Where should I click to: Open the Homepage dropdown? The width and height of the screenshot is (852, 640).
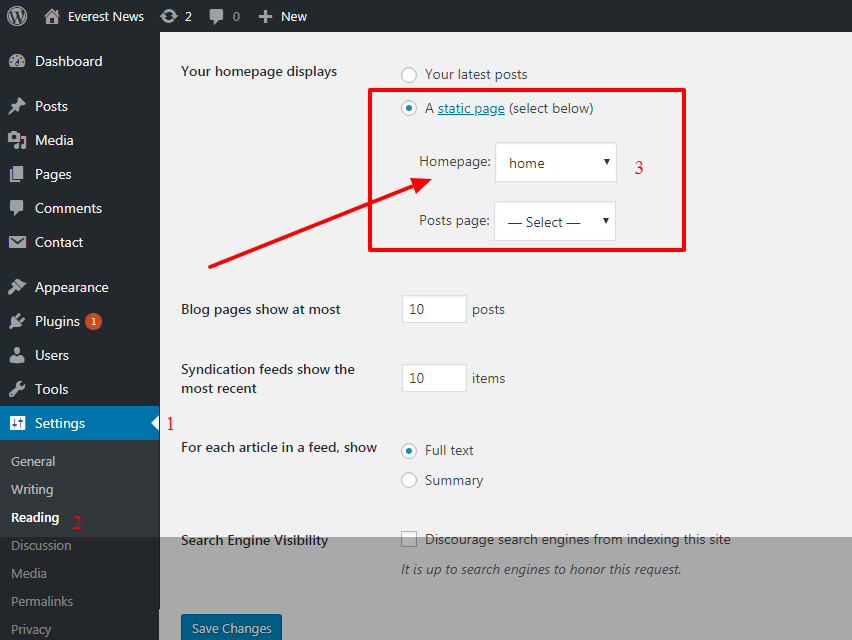556,162
